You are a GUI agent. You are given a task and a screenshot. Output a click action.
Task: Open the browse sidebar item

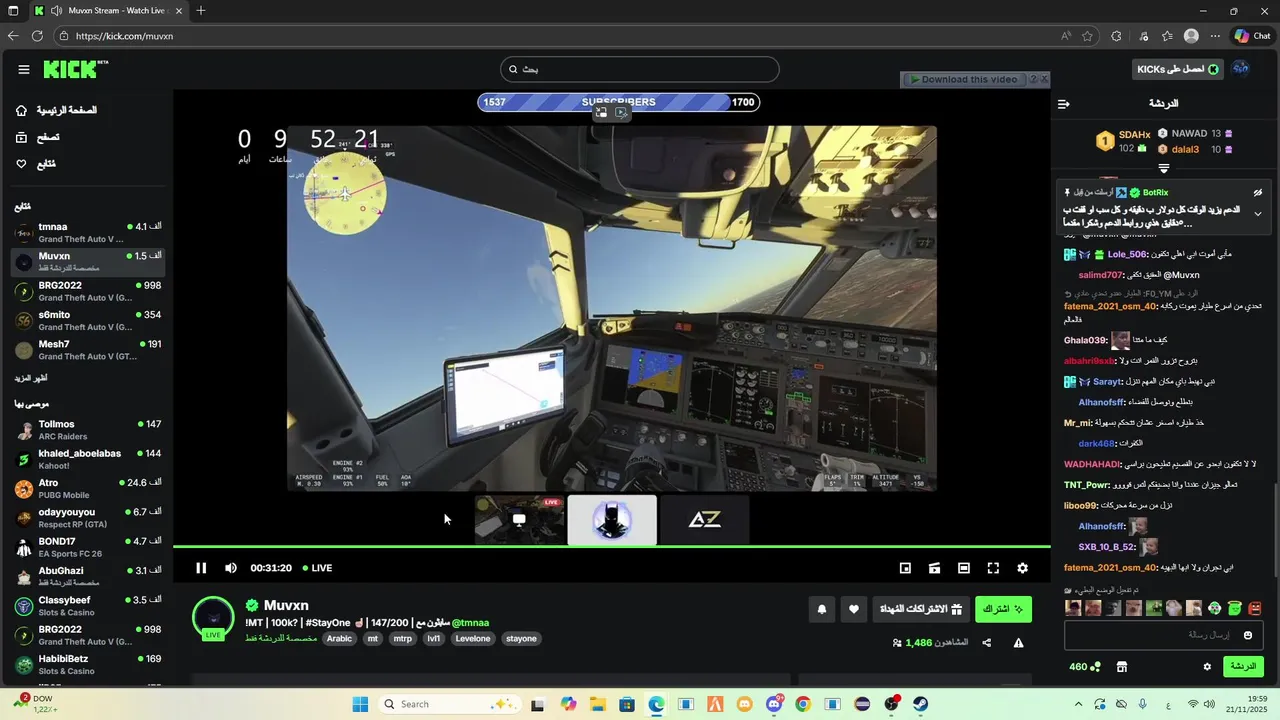38,137
